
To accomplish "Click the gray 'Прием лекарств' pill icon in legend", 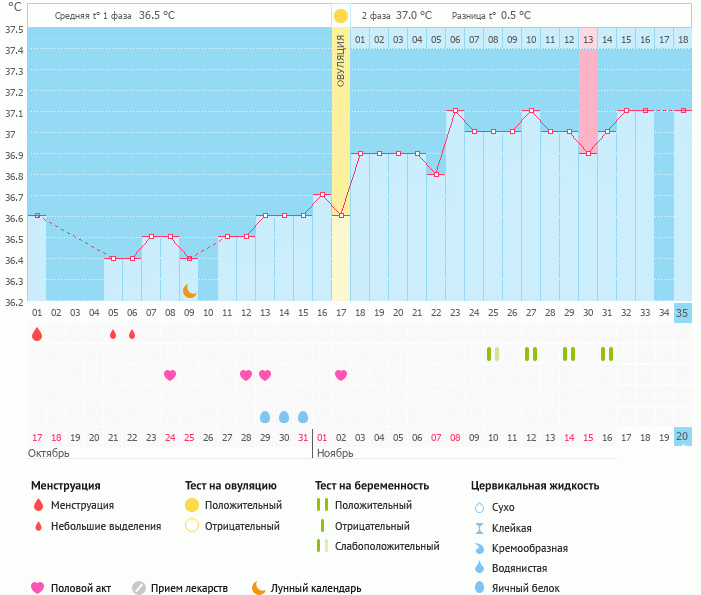I will [x=139, y=588].
